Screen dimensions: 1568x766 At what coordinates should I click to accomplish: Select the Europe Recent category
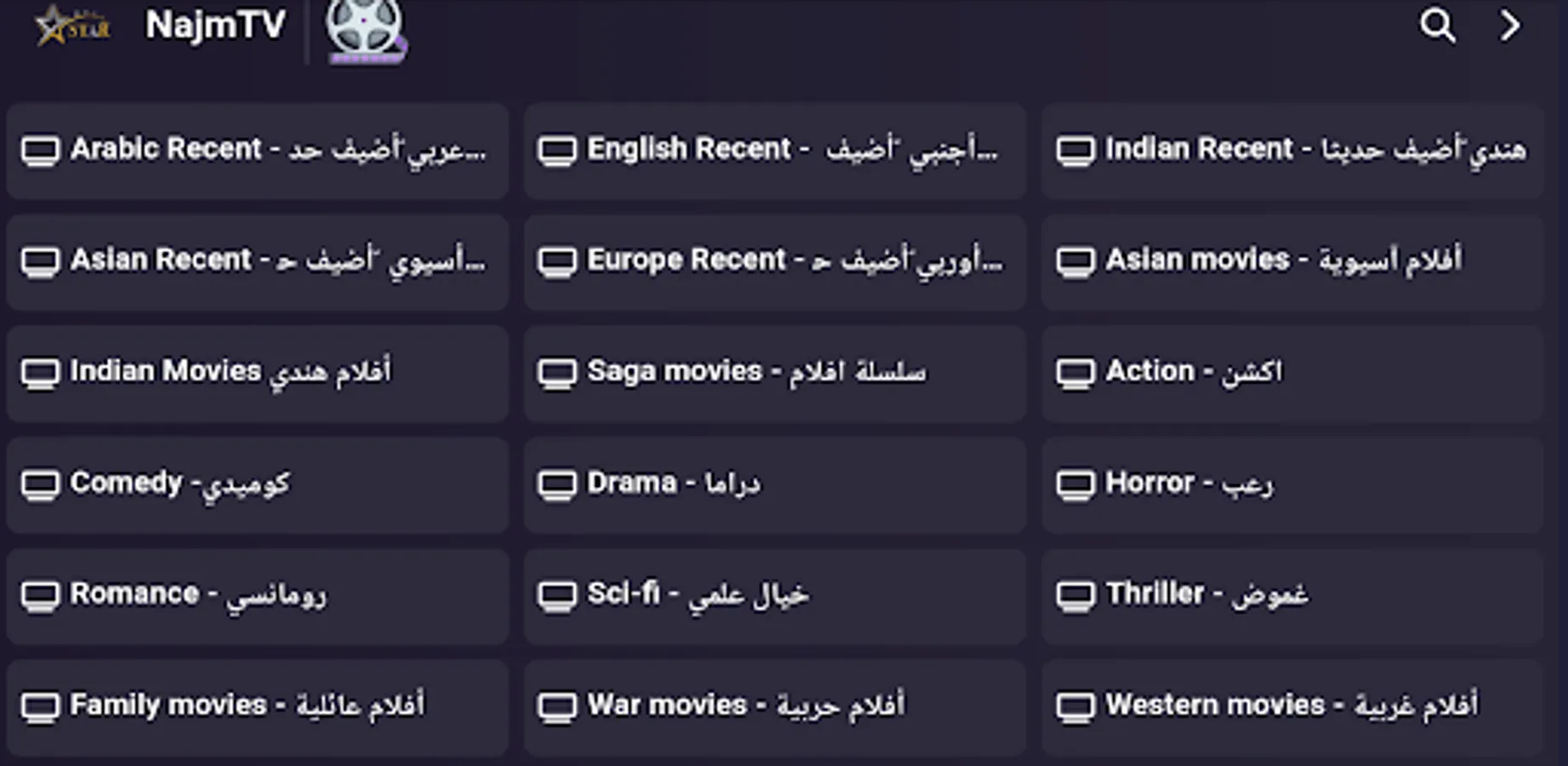click(x=775, y=261)
